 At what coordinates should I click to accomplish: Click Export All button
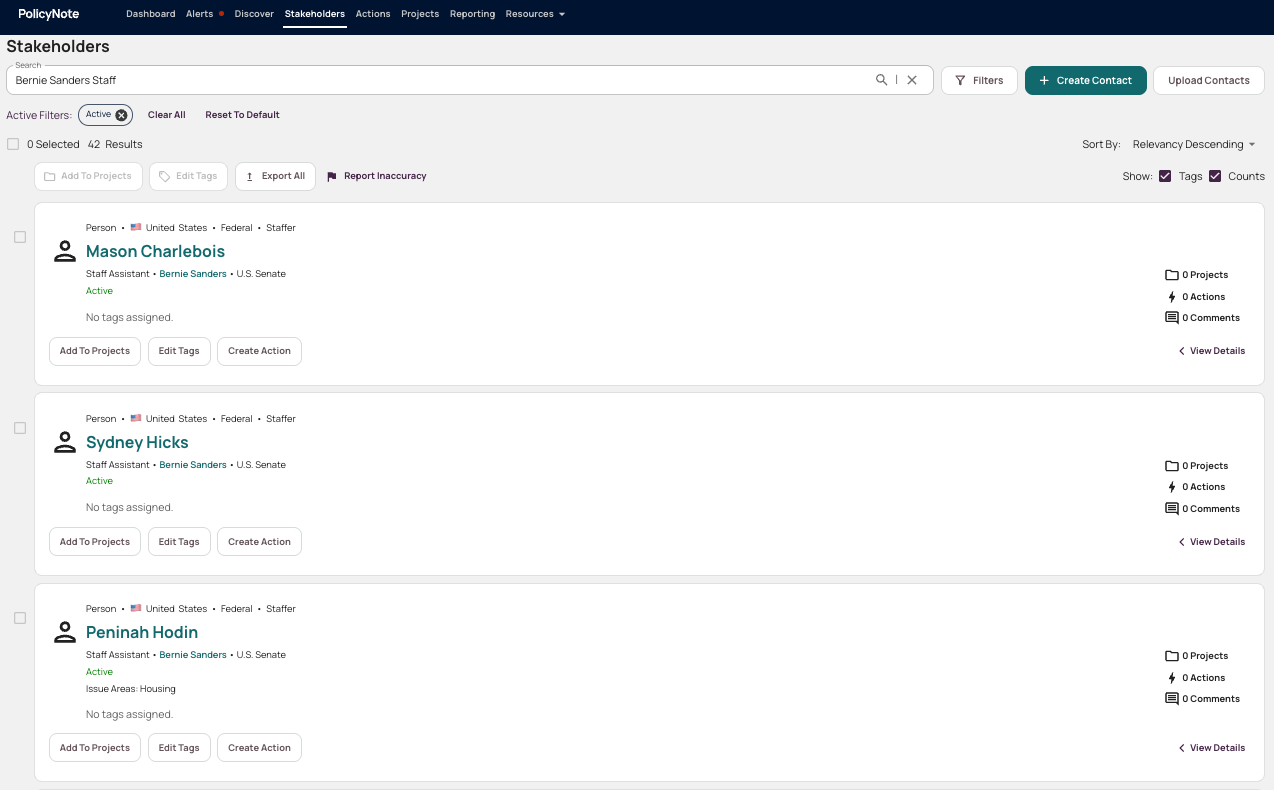point(276,176)
